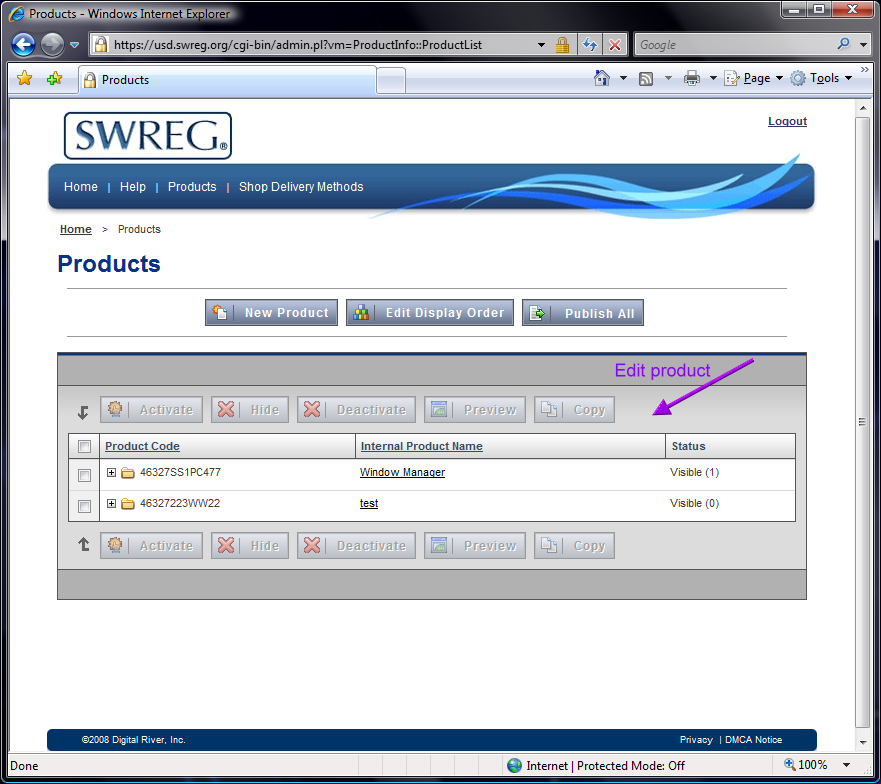
Task: Click the folder icon beside 46327223WW22
Action: coord(128,504)
